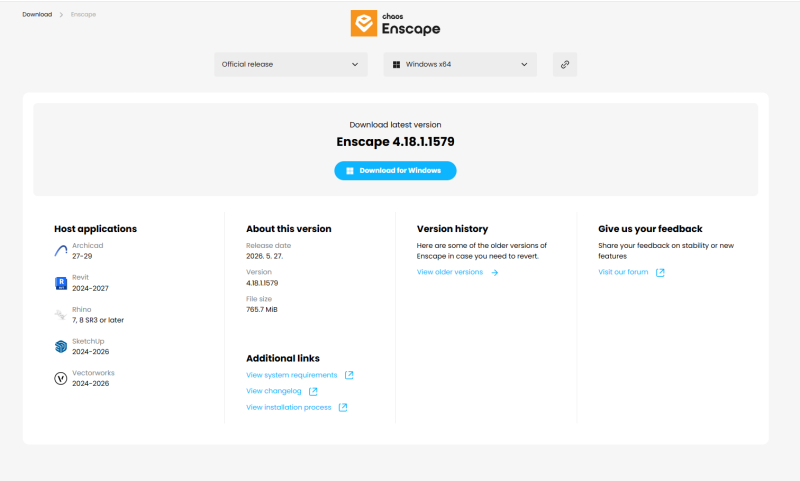Click external-link icon beside View installation process

coord(343,407)
